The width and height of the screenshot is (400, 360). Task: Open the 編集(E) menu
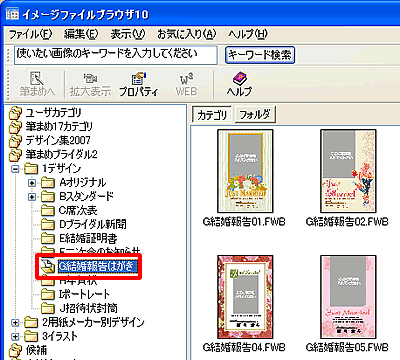81,34
